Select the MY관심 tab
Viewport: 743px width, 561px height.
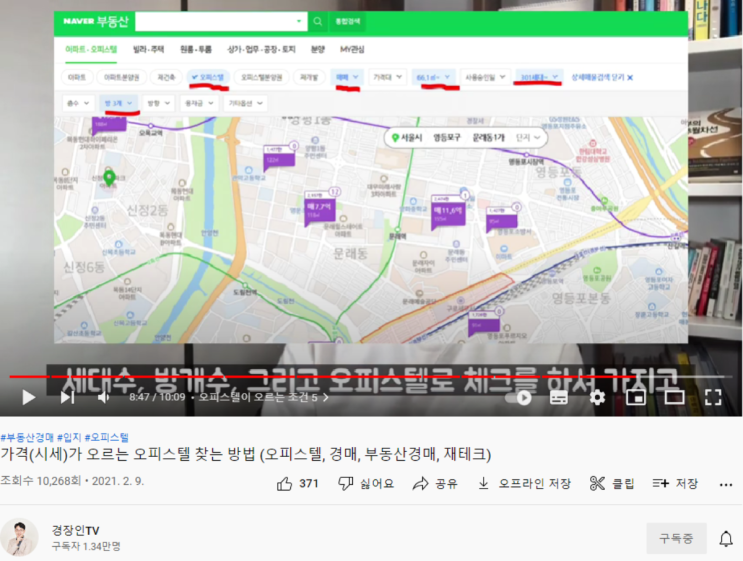tap(352, 49)
